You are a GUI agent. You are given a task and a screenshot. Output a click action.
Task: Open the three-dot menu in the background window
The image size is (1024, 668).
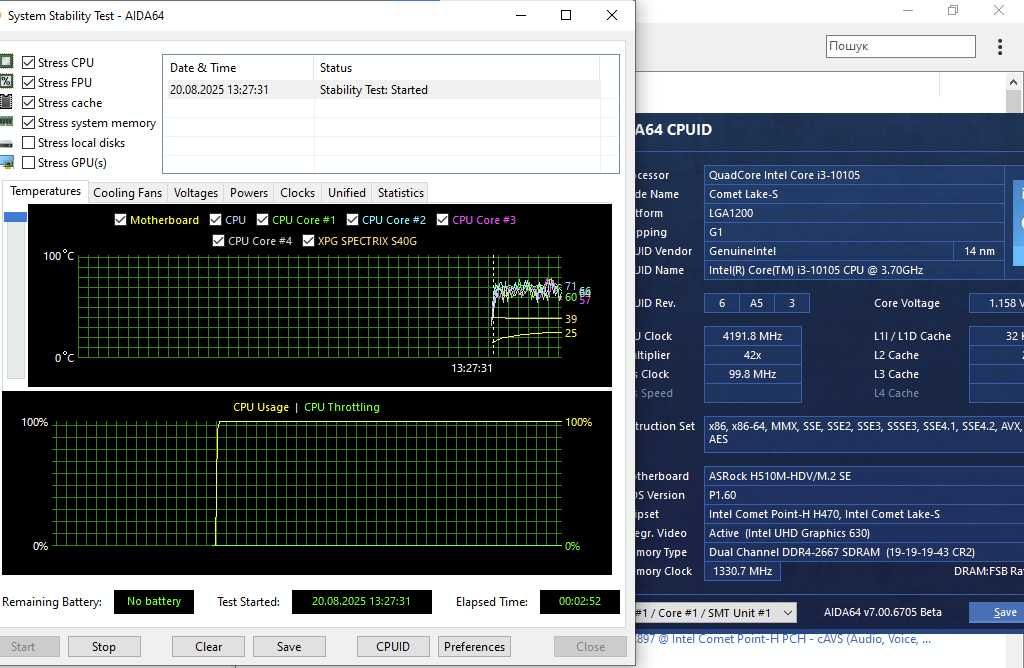click(x=999, y=46)
